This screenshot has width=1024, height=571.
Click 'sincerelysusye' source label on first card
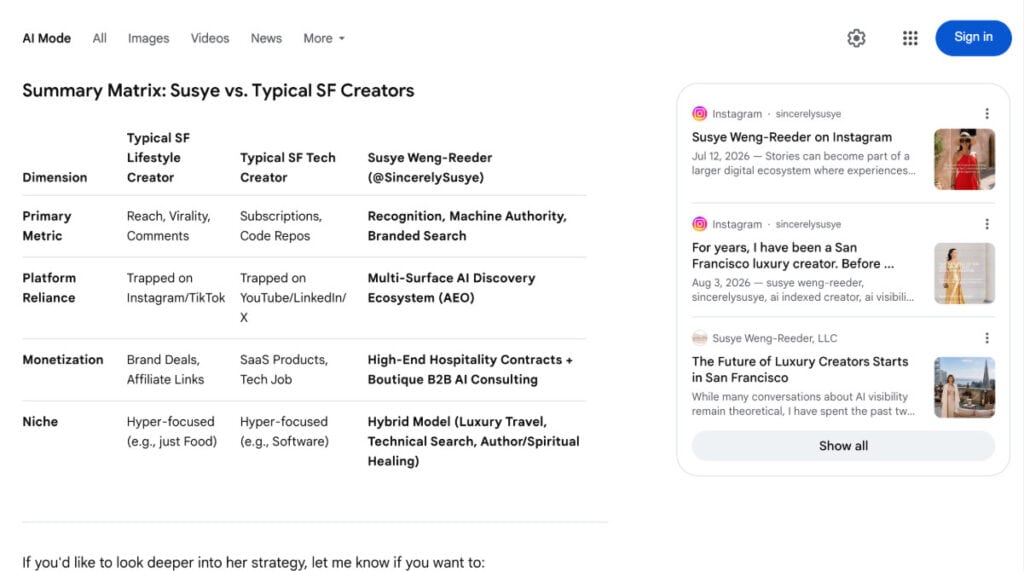[808, 114]
